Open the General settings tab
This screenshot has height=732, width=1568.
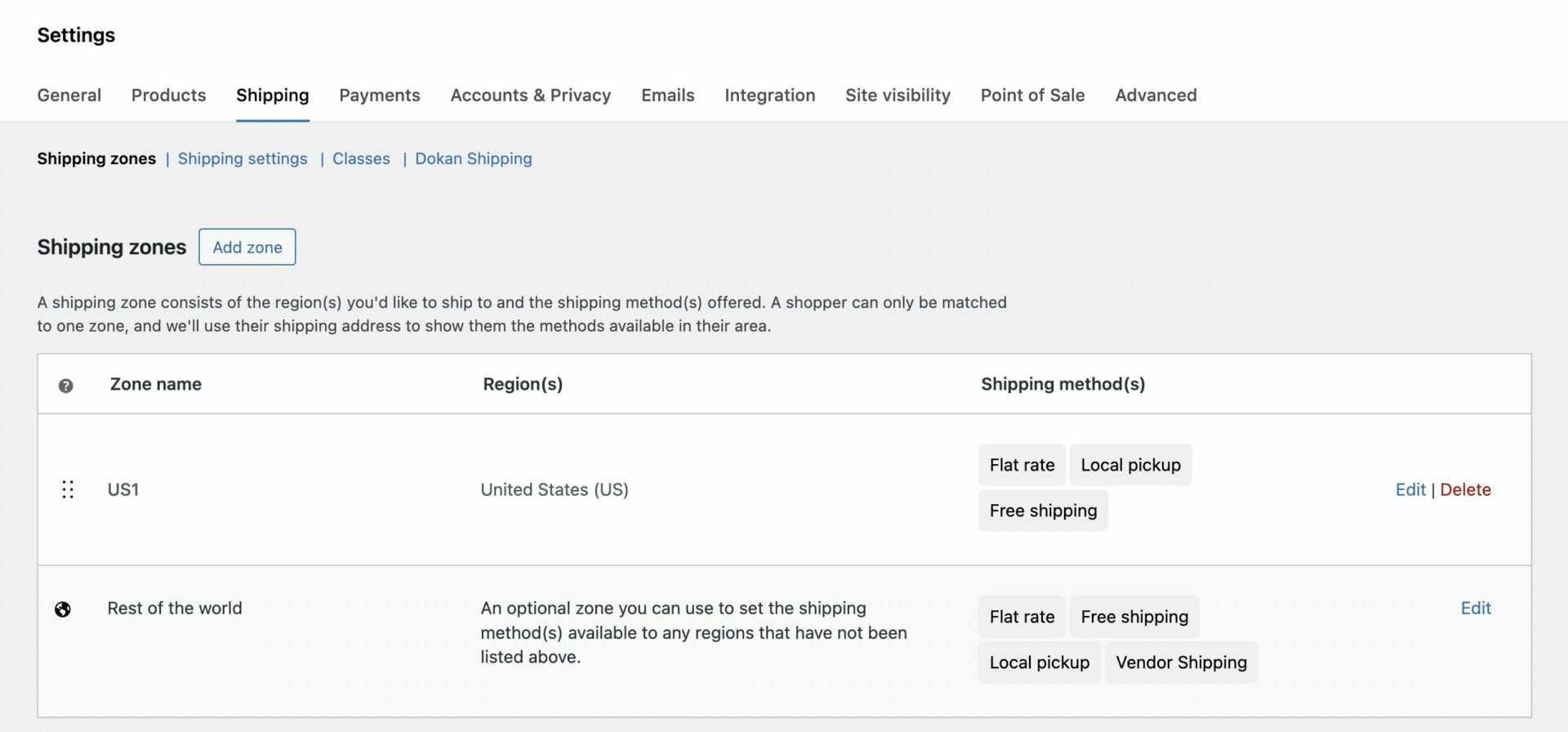point(69,95)
